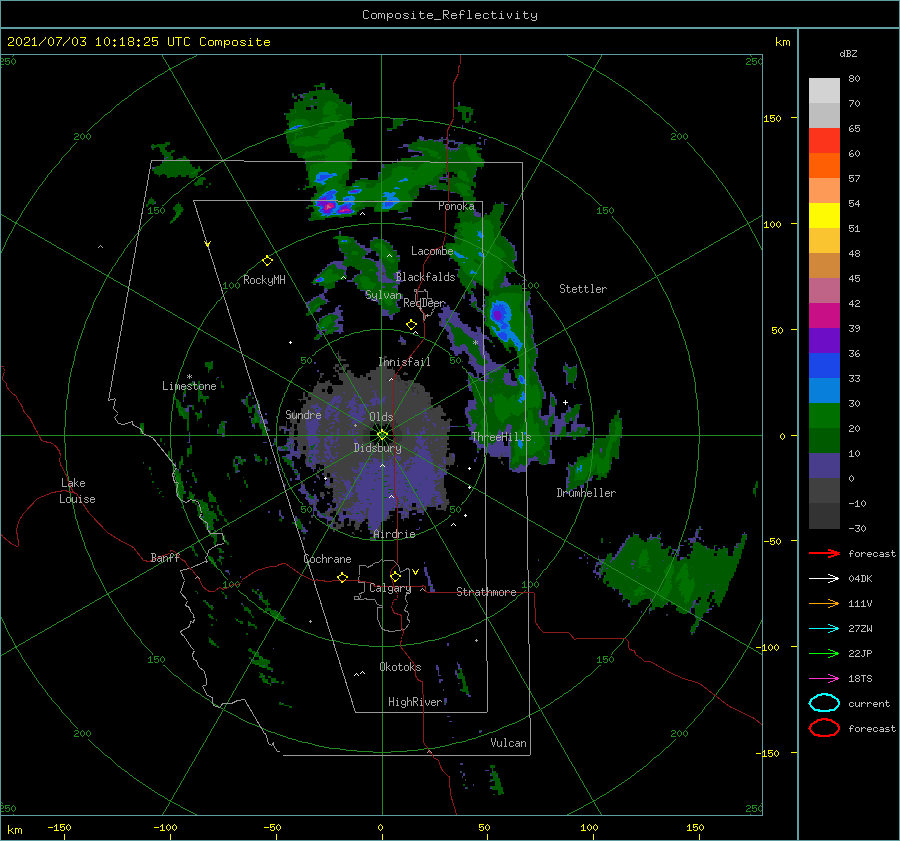Image resolution: width=900 pixels, height=841 pixels.
Task: Click the Sundre town label
Action: pos(303,414)
